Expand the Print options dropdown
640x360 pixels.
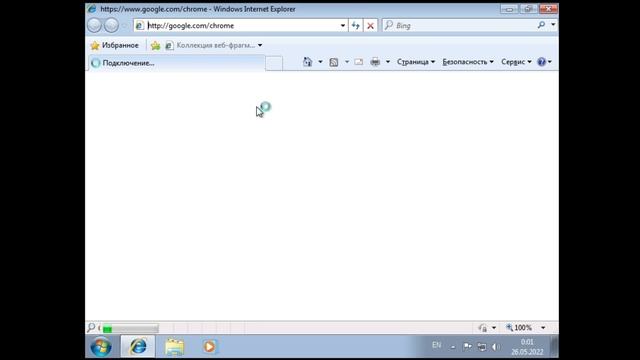388,62
